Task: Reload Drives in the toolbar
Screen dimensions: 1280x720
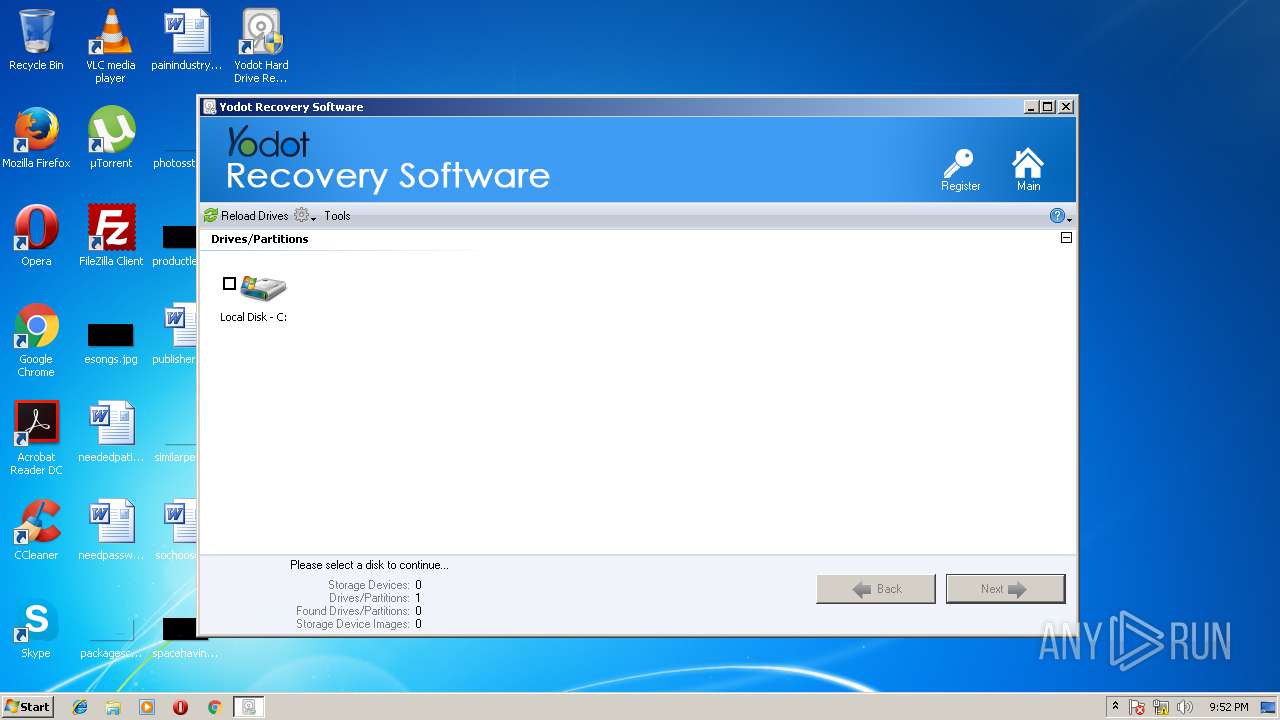Action: (246, 216)
